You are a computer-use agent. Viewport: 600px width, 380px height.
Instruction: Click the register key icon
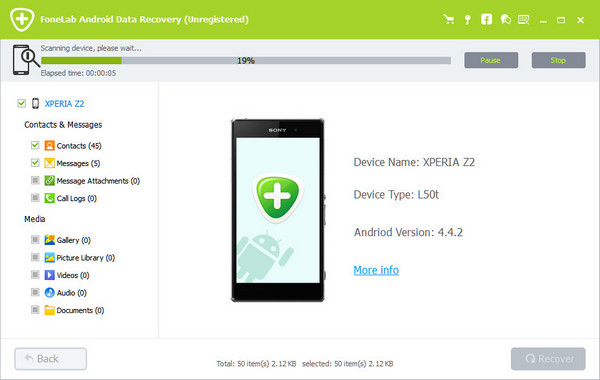tap(467, 20)
